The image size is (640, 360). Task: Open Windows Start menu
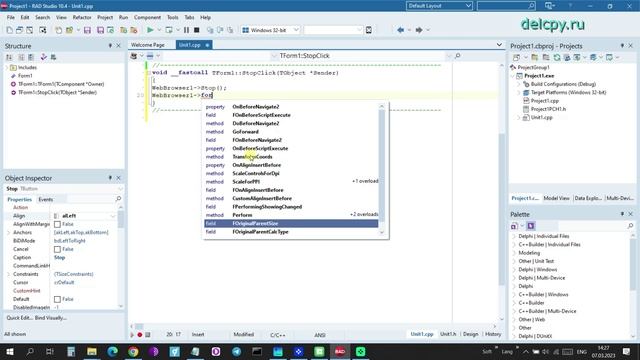(9, 351)
